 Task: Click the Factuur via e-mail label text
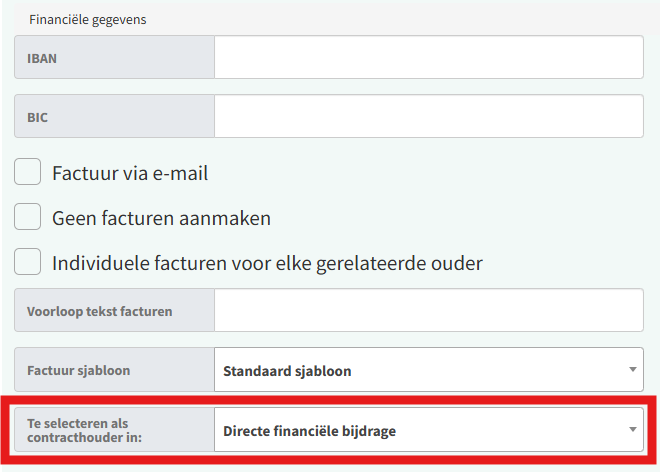(130, 173)
